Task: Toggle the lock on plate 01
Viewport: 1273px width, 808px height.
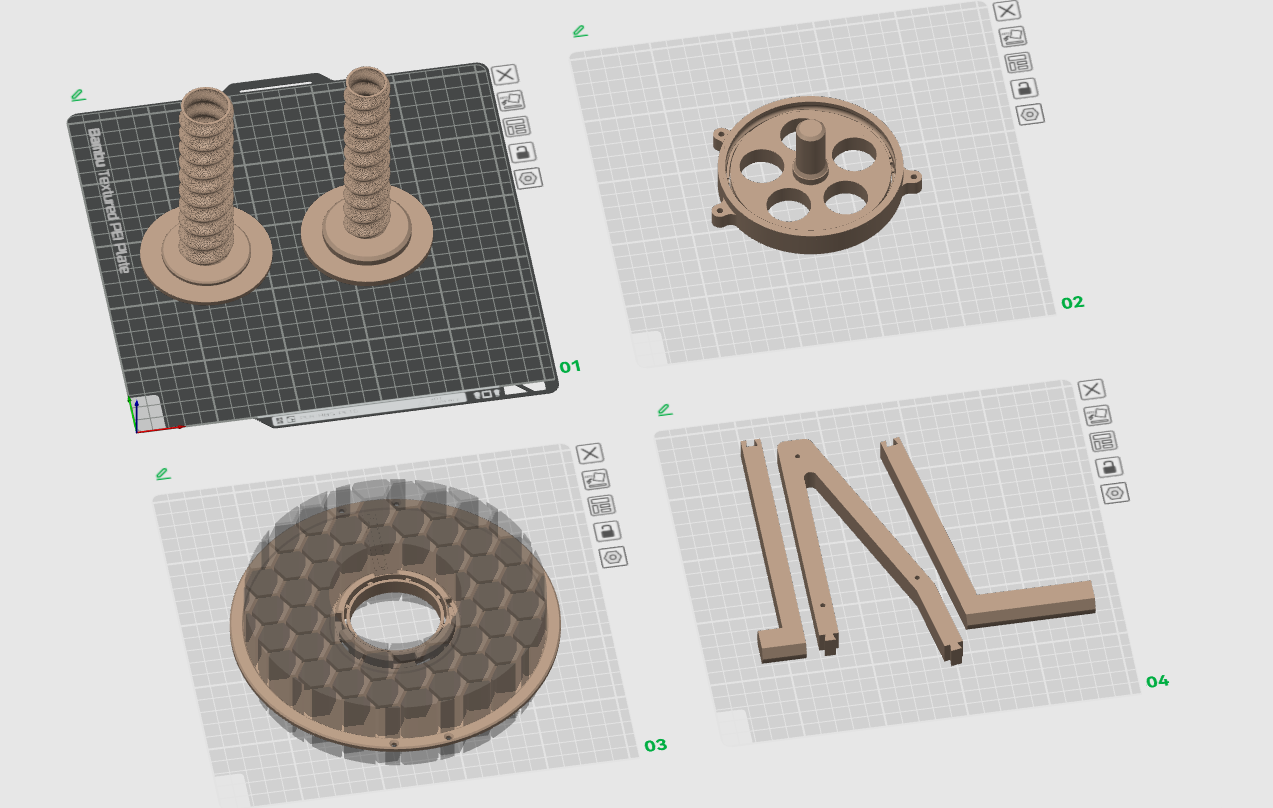Action: pos(523,152)
